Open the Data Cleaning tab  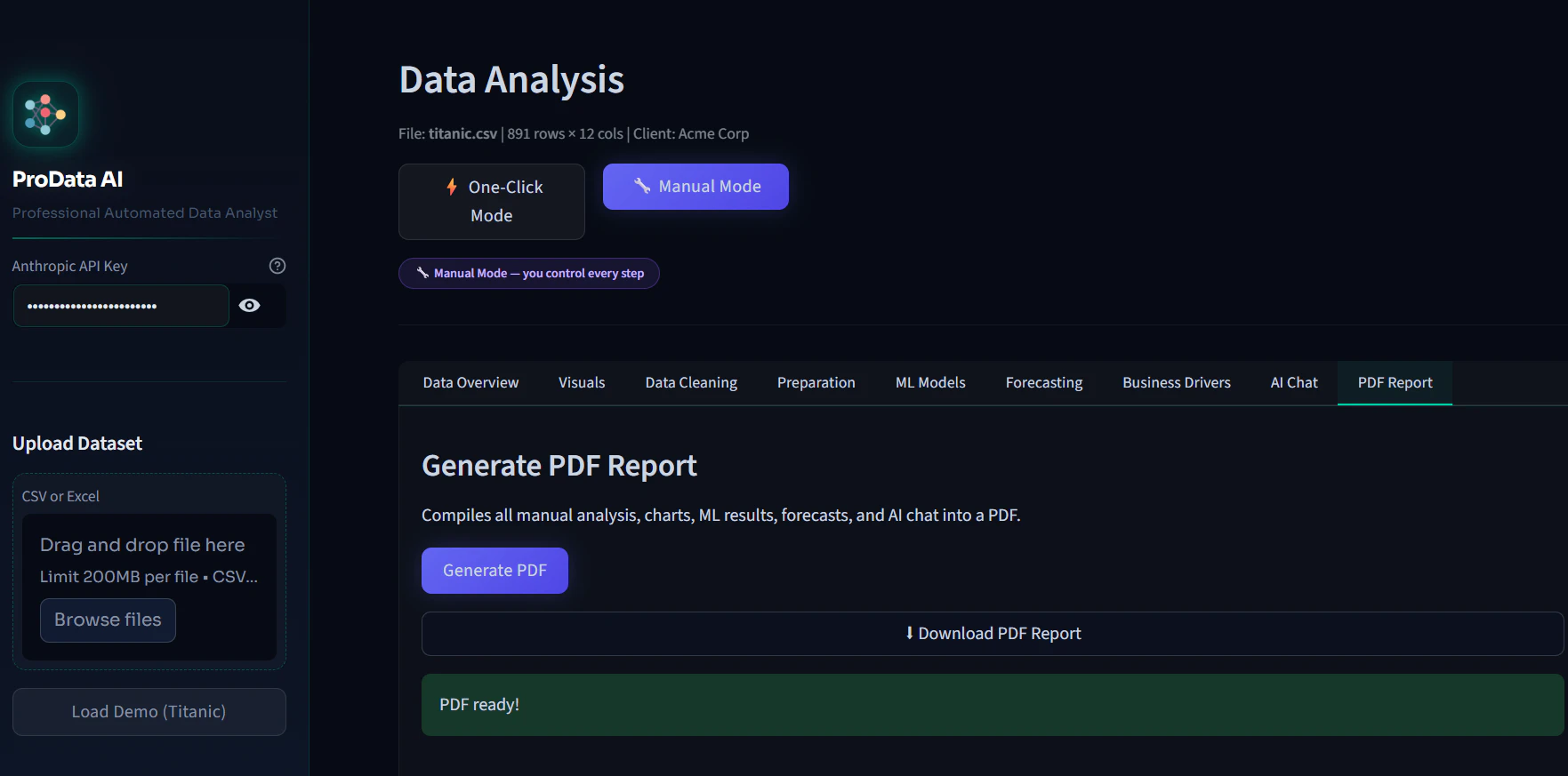(x=691, y=383)
